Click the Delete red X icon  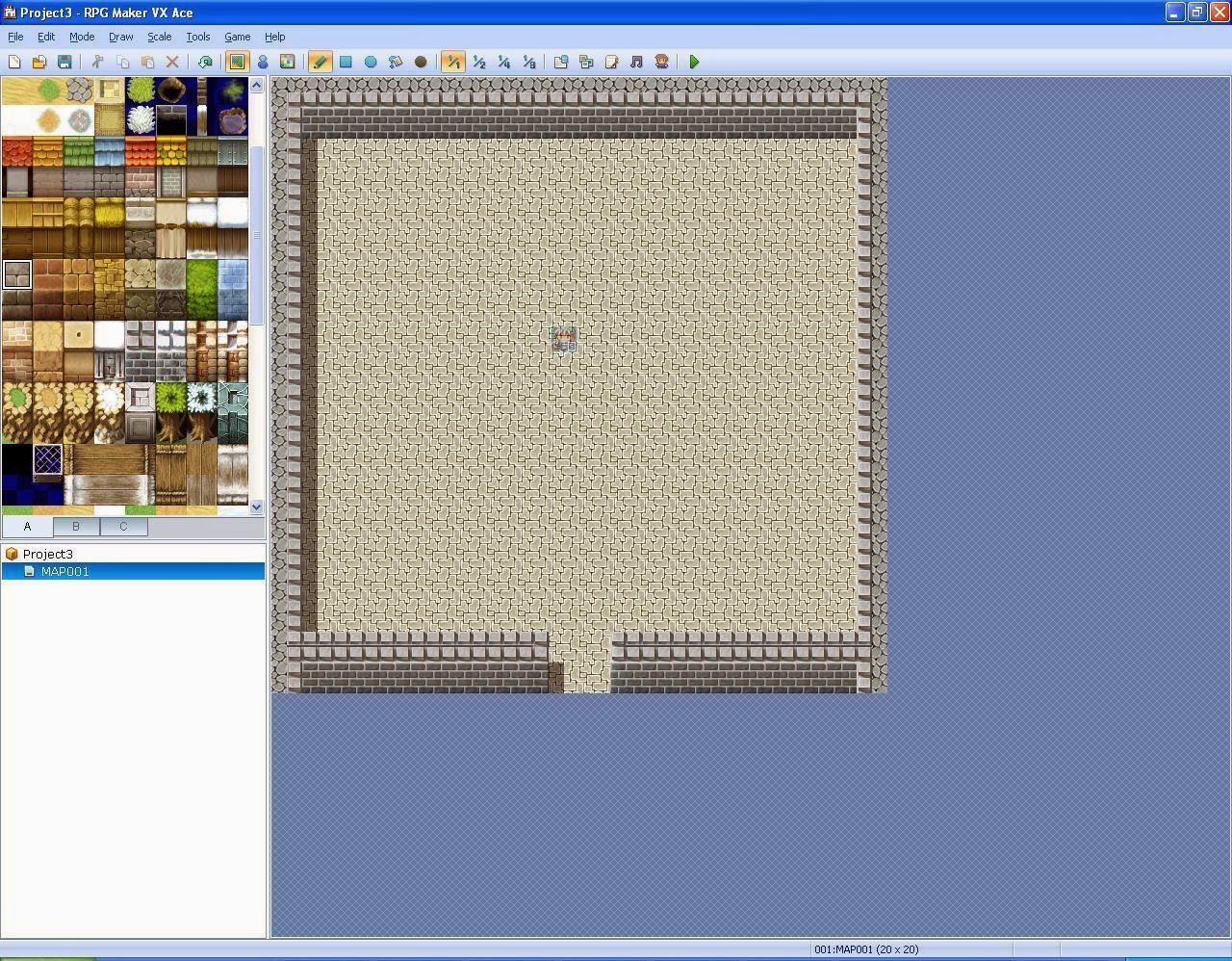point(172,62)
